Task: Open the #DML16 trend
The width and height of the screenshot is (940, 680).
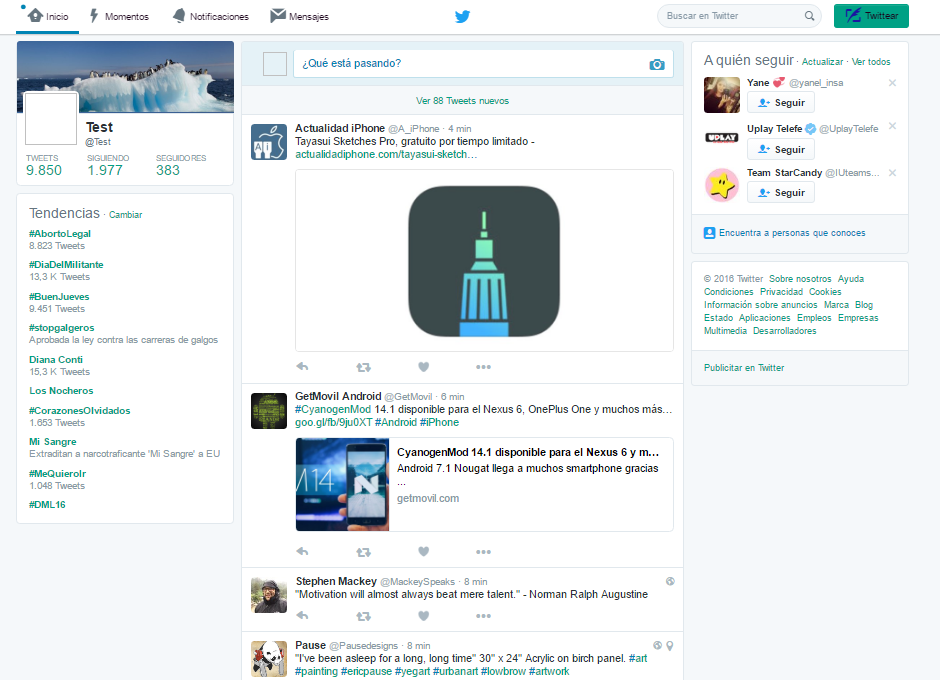Action: (x=47, y=504)
